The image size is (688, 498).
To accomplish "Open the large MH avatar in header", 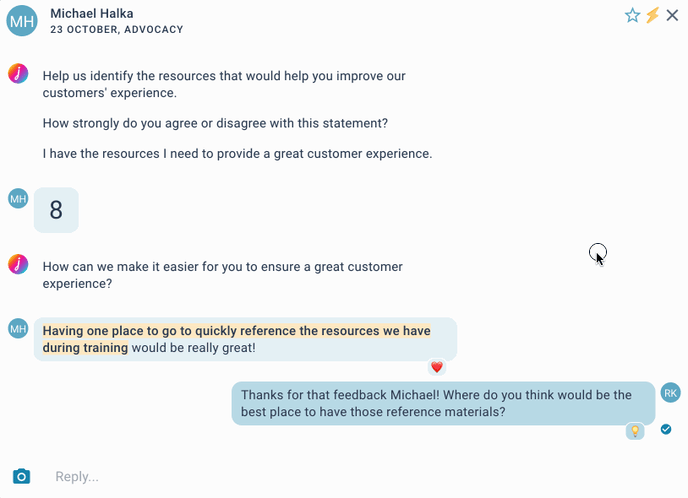I will click(x=22, y=21).
